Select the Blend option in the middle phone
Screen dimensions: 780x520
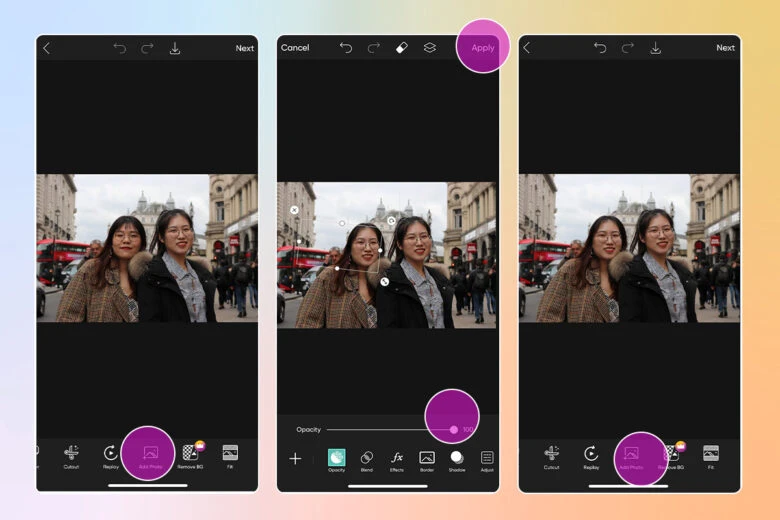(366, 459)
